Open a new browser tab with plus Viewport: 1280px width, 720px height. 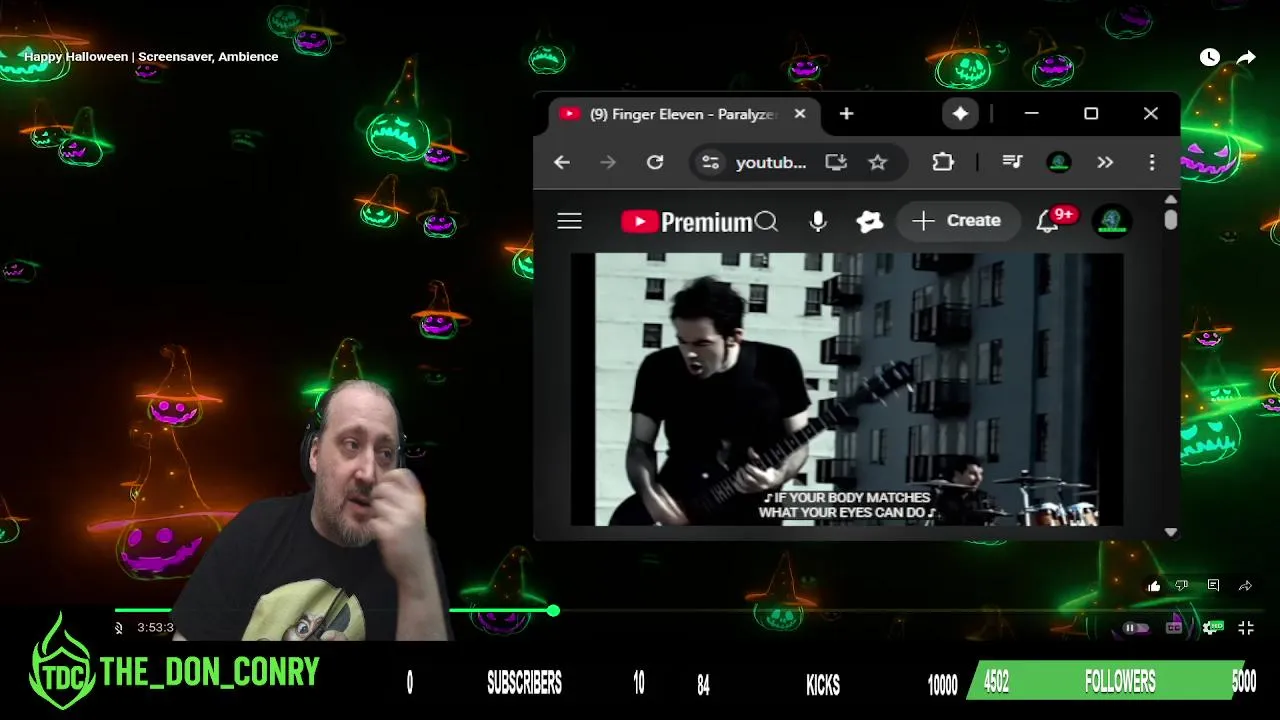pos(846,114)
